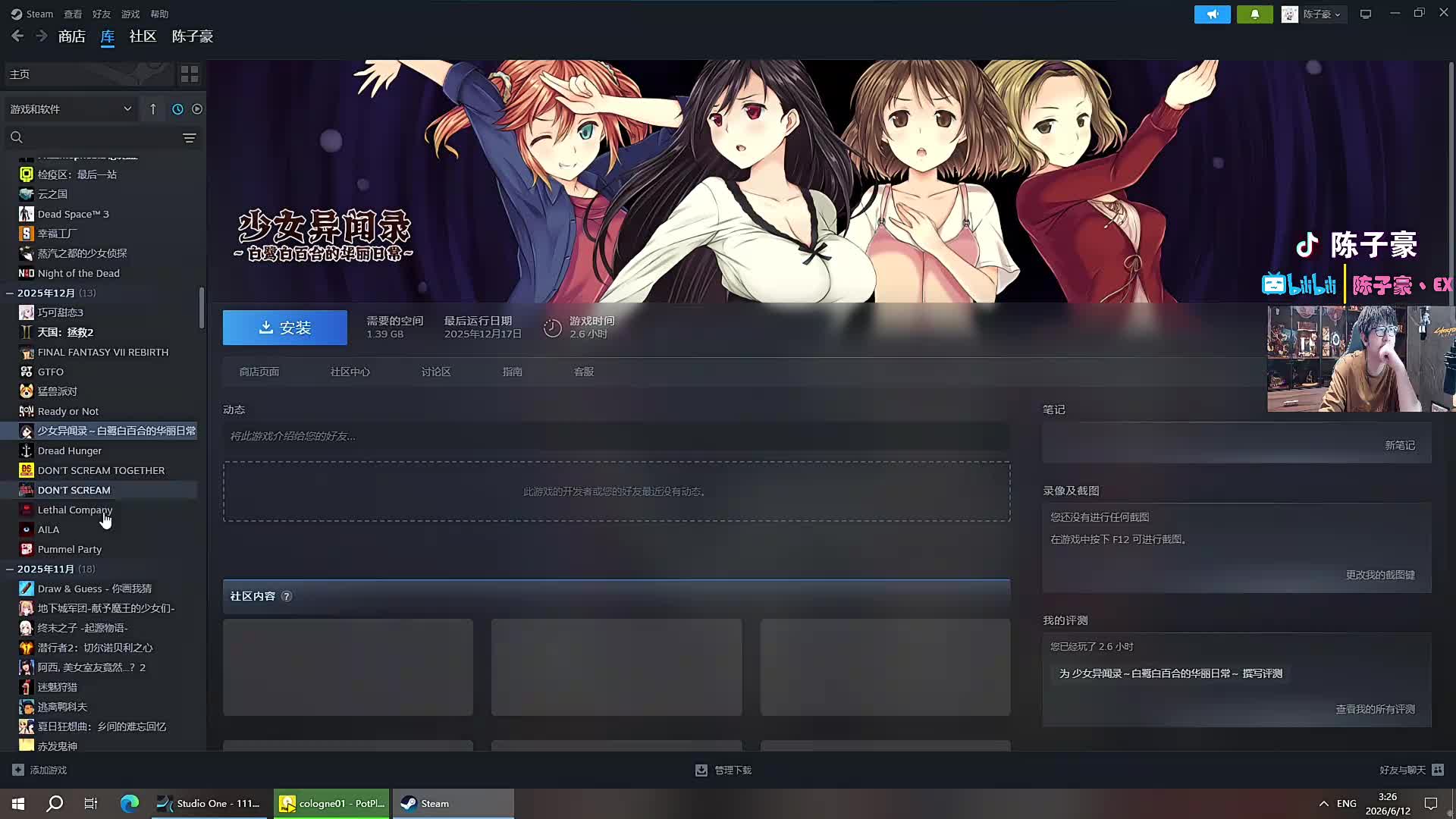
Task: Switch to Studio One taskbar window
Action: 210,804
